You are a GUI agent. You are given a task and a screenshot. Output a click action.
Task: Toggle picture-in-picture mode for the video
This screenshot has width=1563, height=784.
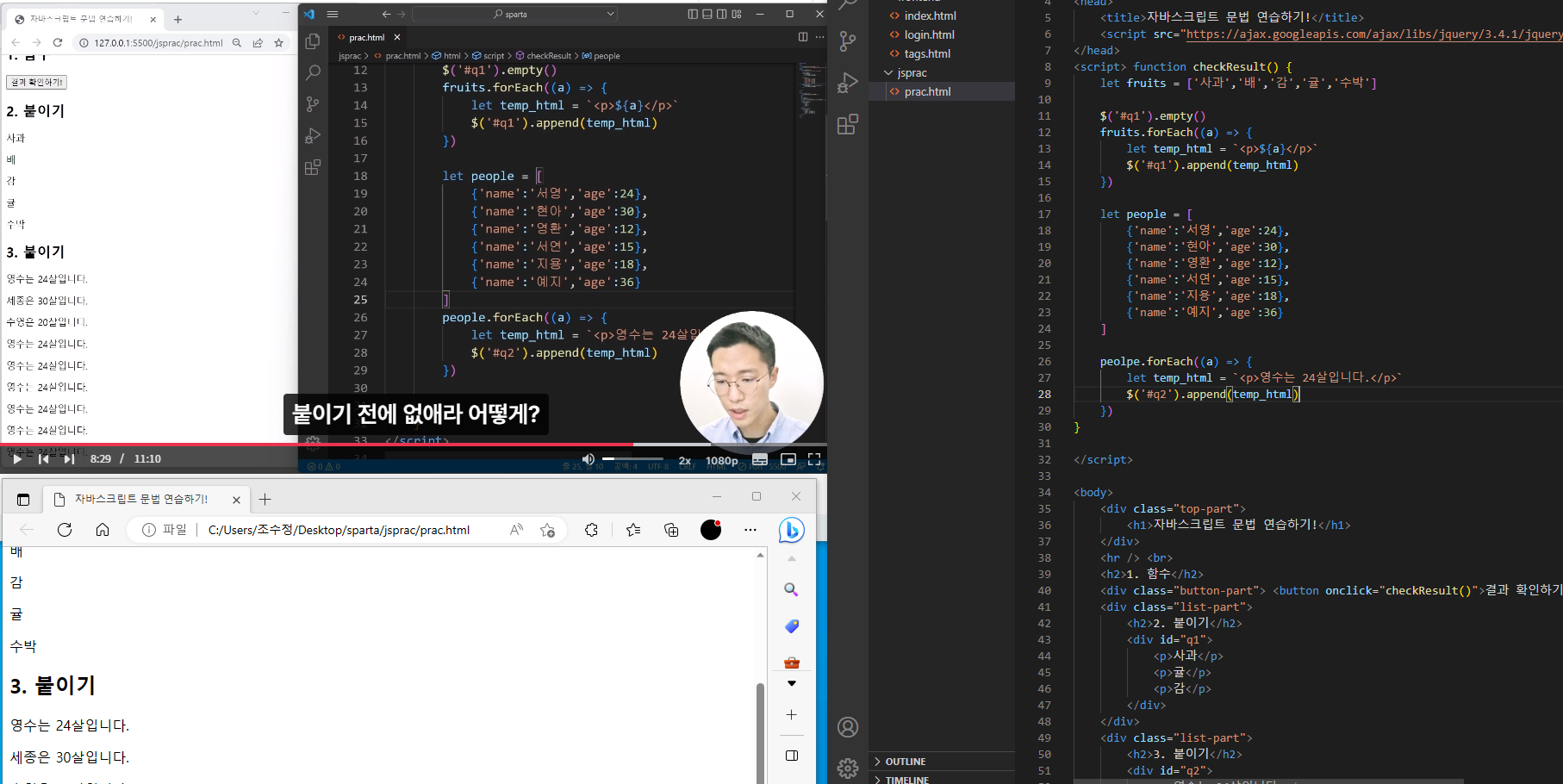pos(788,460)
